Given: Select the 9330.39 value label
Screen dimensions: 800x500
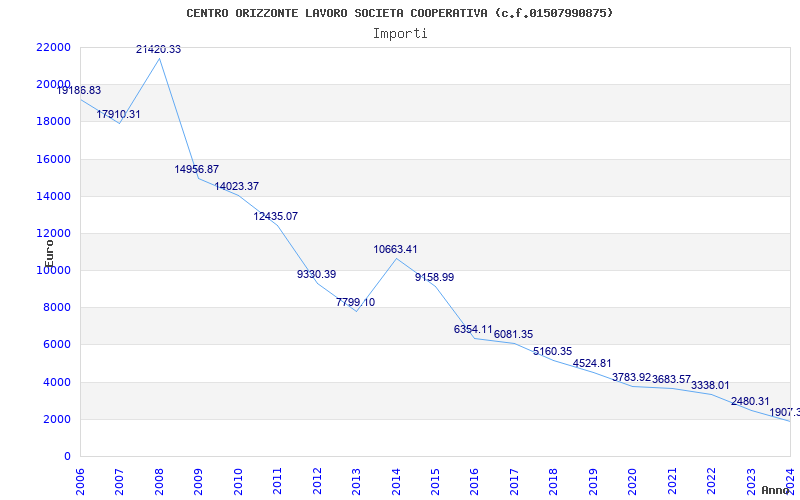Looking at the screenshot, I should (x=316, y=274).
